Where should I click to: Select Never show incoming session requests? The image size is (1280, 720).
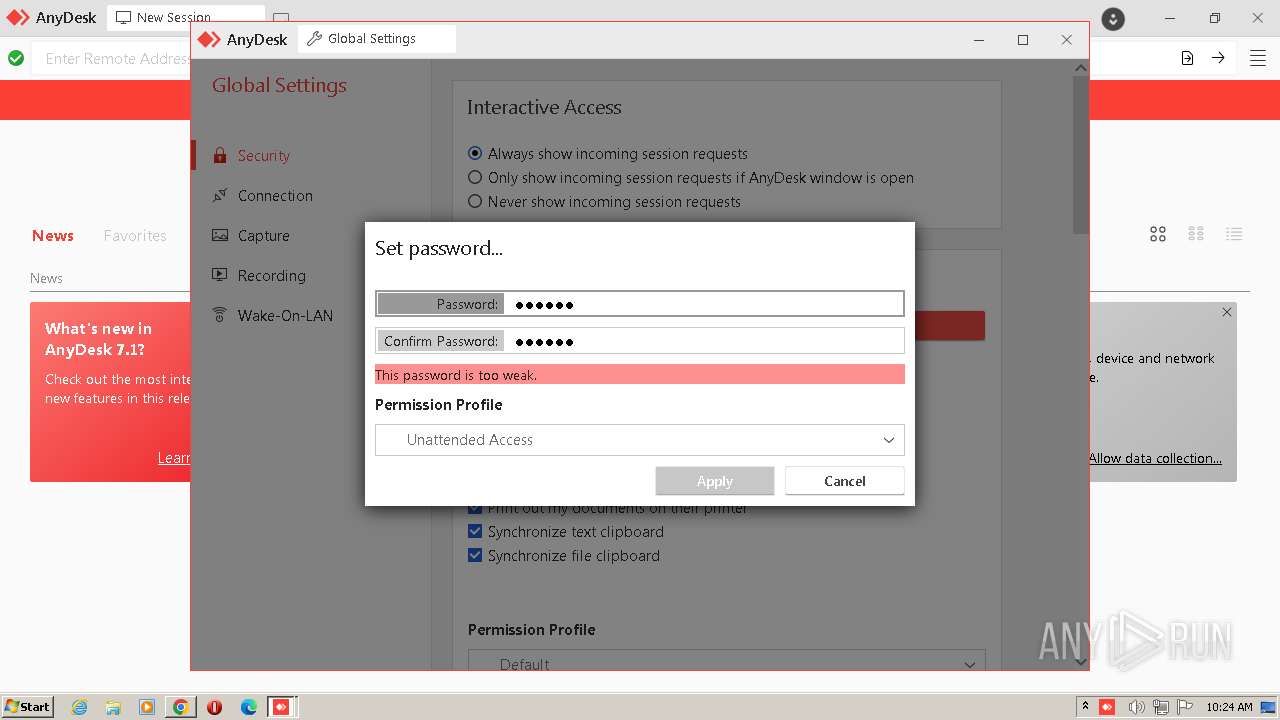[x=475, y=201]
